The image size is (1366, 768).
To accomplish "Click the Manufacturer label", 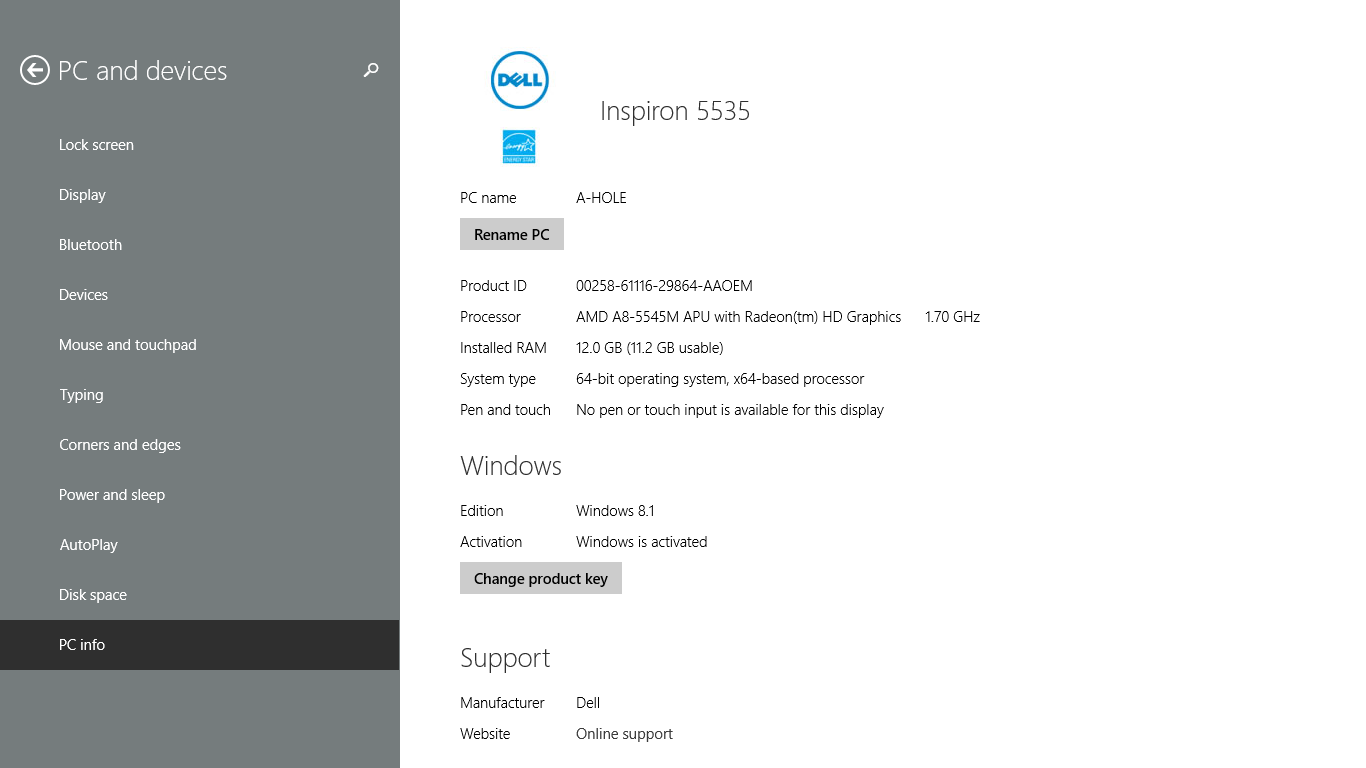I will coord(502,703).
